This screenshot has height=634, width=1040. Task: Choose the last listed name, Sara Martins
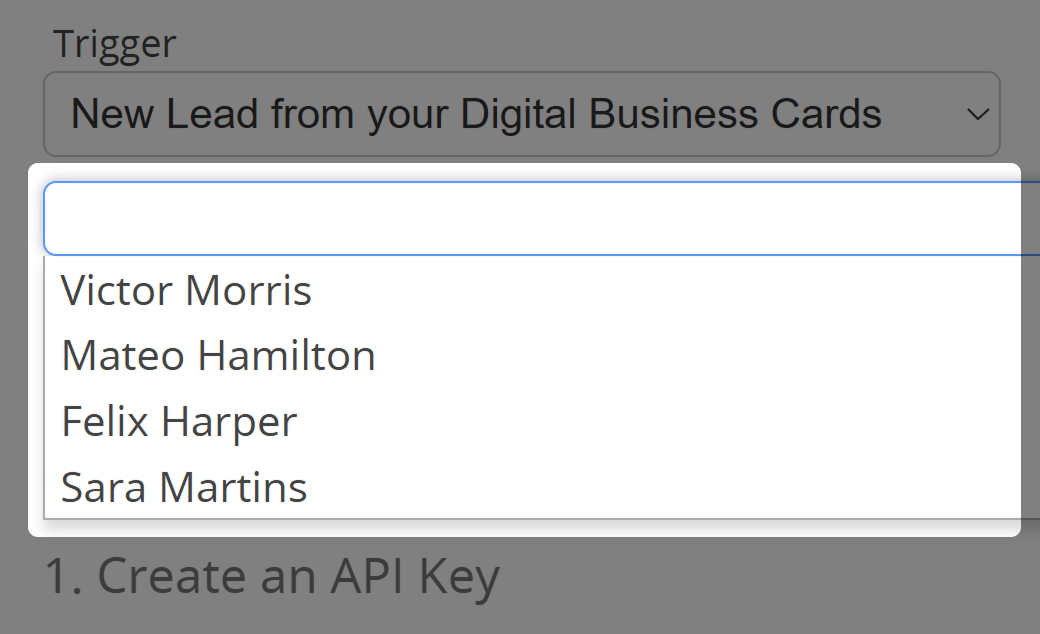click(x=184, y=487)
